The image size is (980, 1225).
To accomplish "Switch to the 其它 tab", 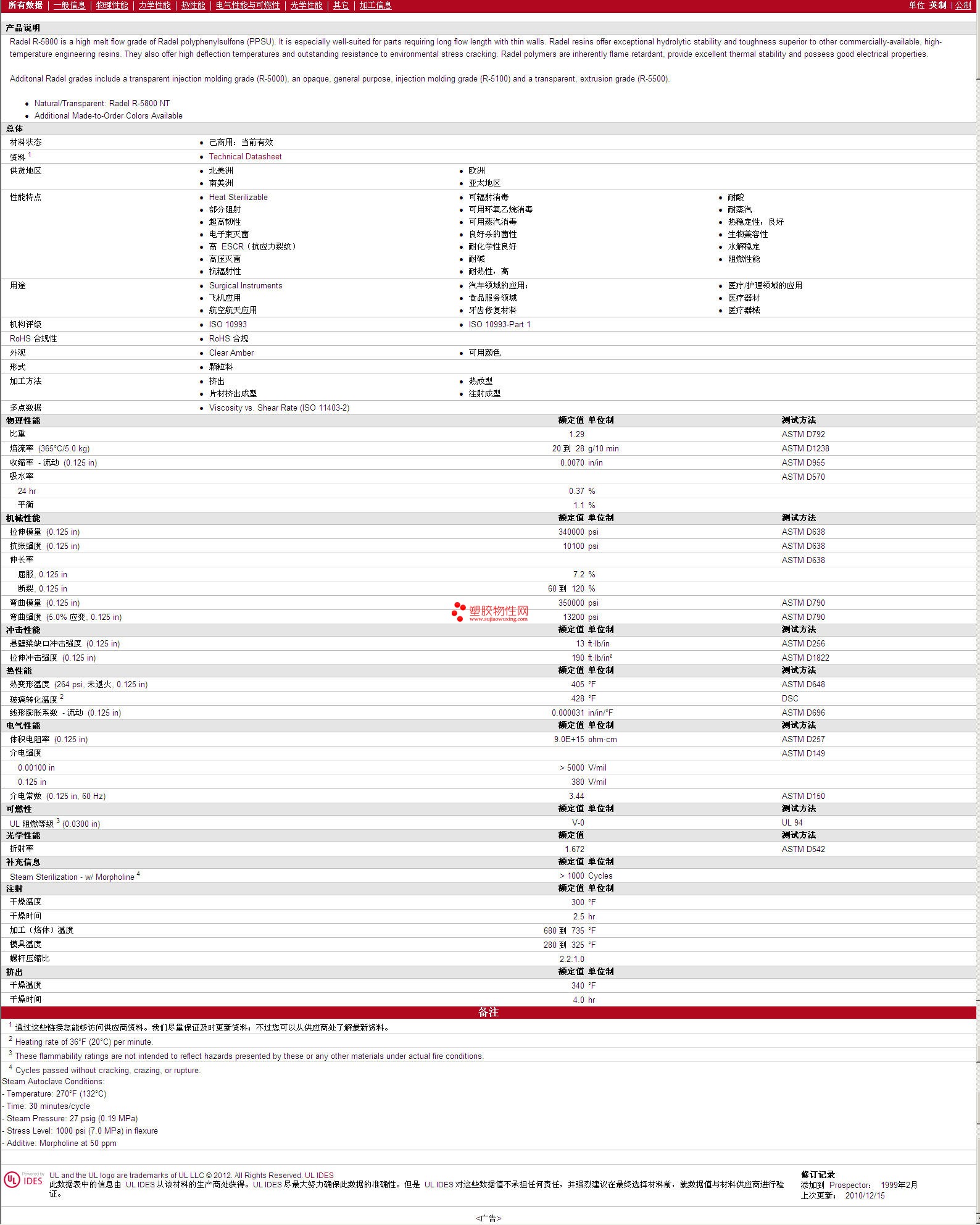I will (341, 6).
